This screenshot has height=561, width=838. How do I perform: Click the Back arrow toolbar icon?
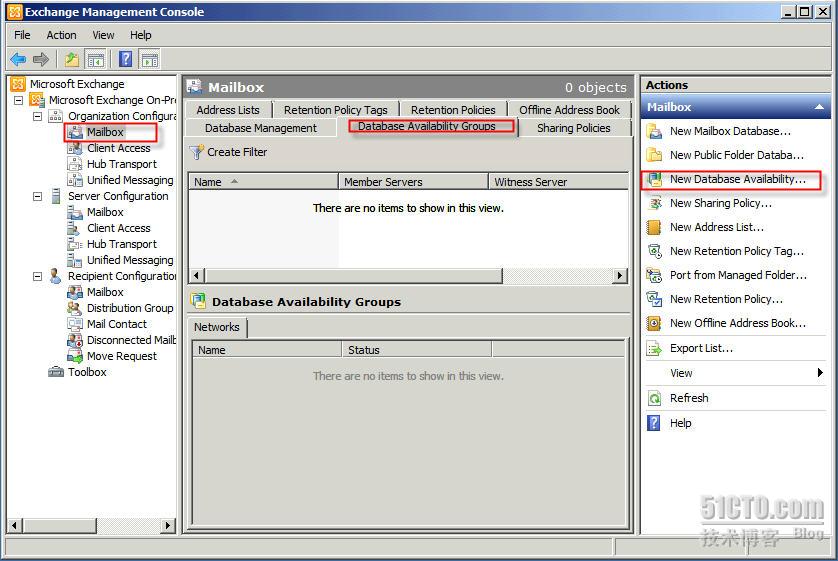click(18, 59)
